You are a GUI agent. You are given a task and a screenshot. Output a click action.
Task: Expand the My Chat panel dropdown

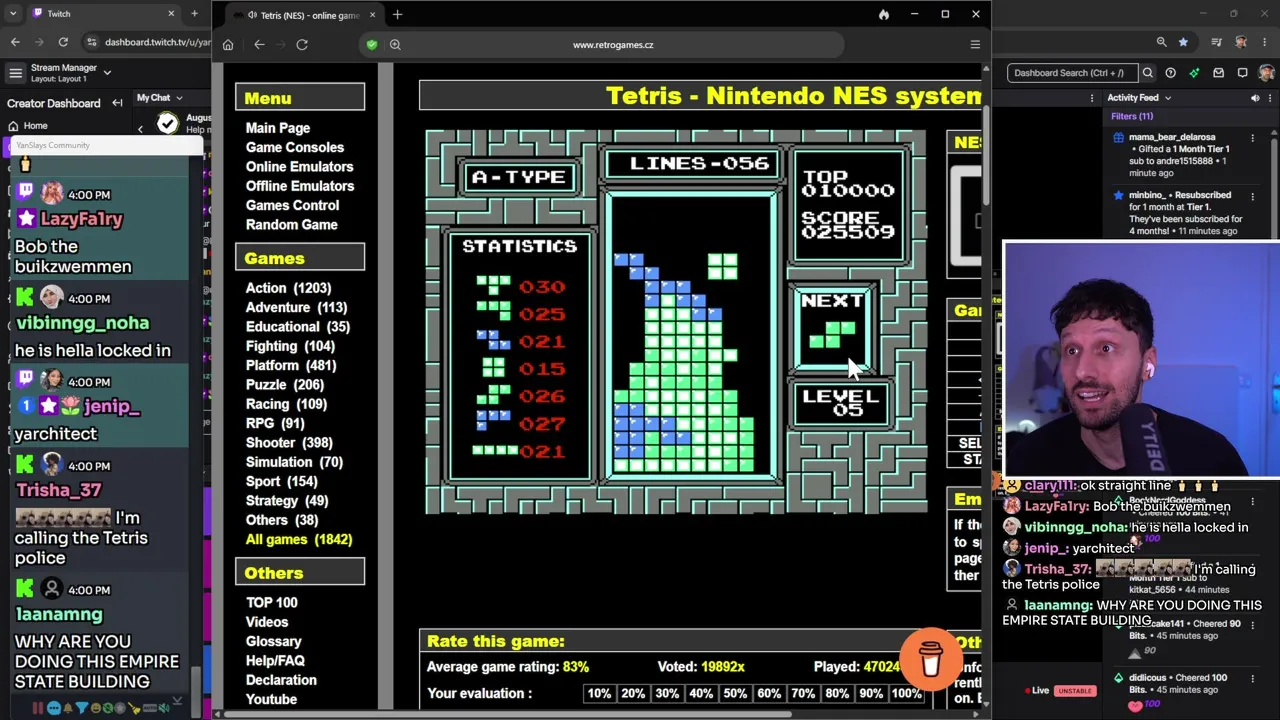pos(178,98)
